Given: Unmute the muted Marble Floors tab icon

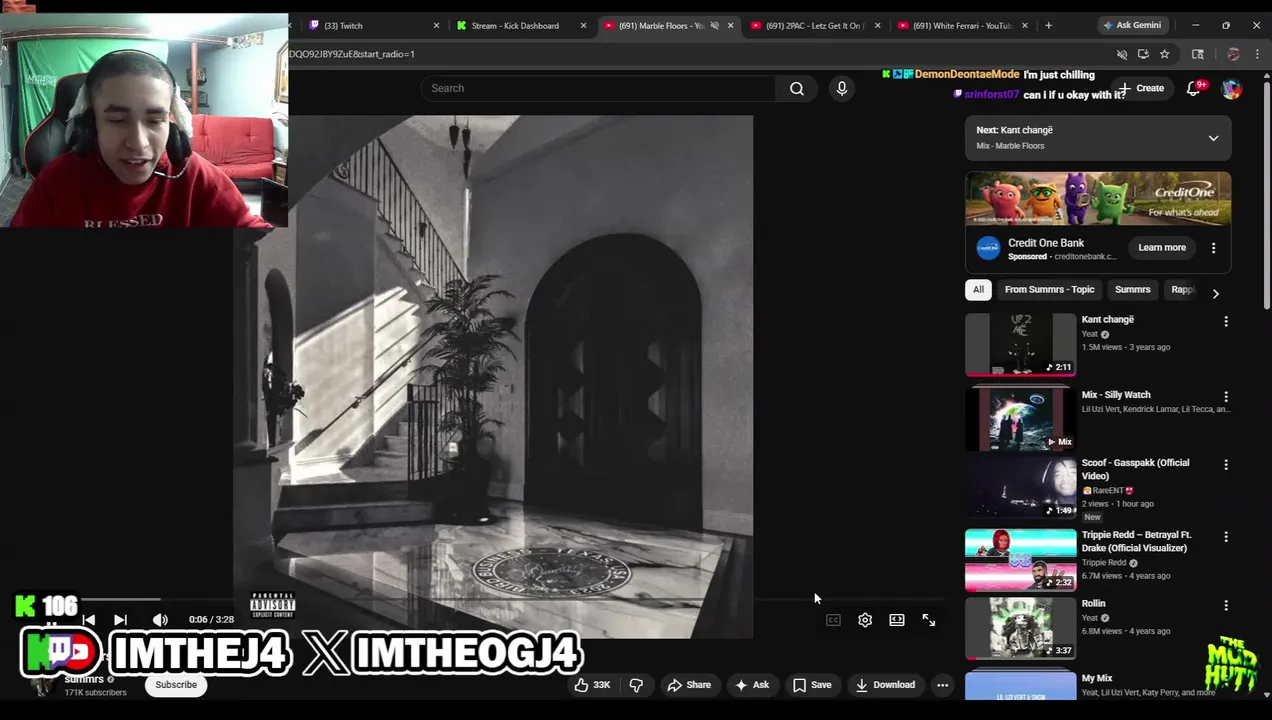Looking at the screenshot, I should pos(714,25).
